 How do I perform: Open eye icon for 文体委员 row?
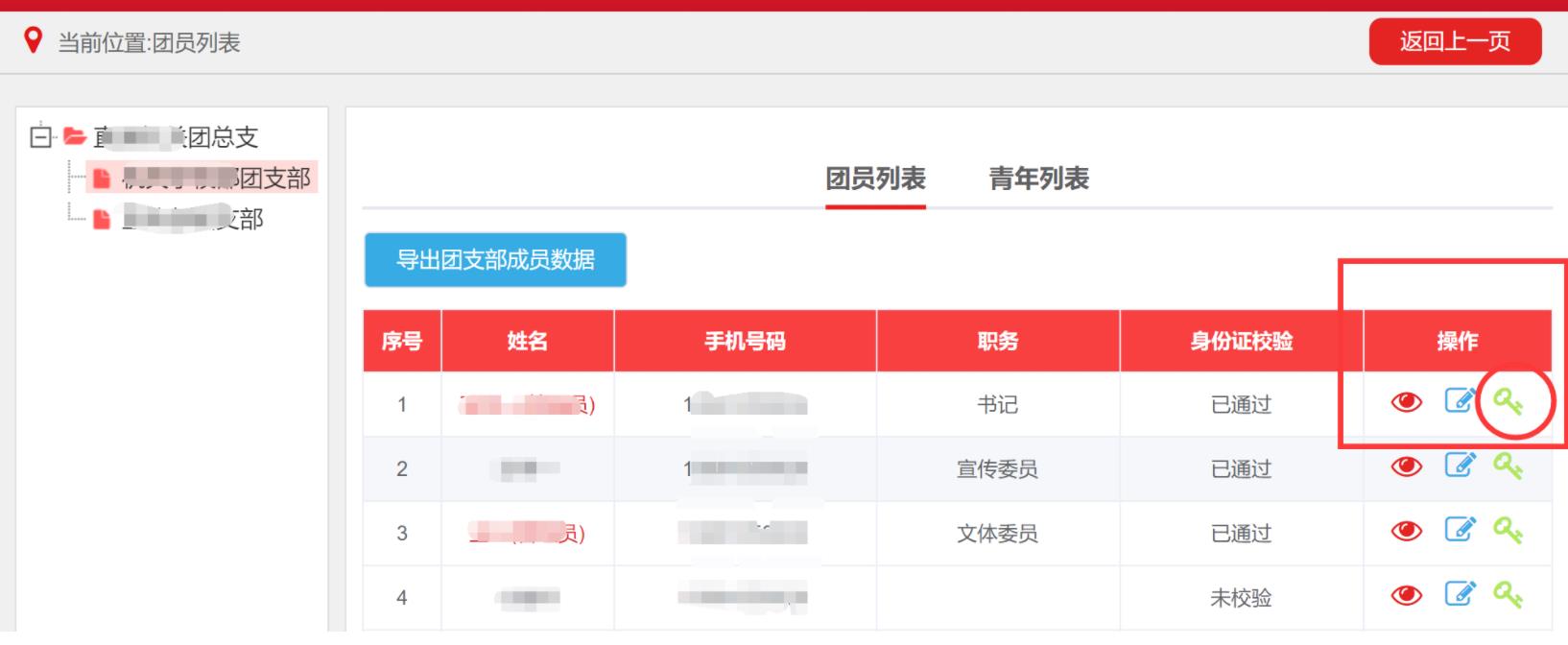1406,531
